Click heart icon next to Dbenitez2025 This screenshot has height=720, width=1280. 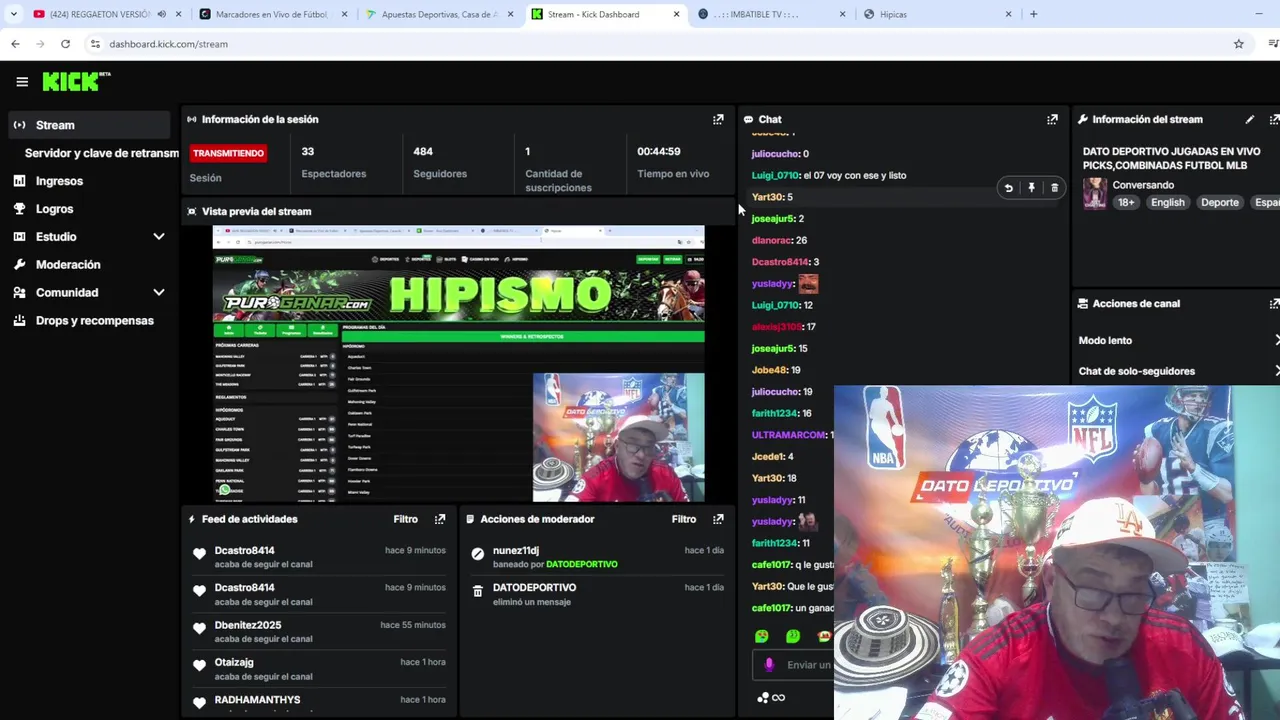[199, 629]
